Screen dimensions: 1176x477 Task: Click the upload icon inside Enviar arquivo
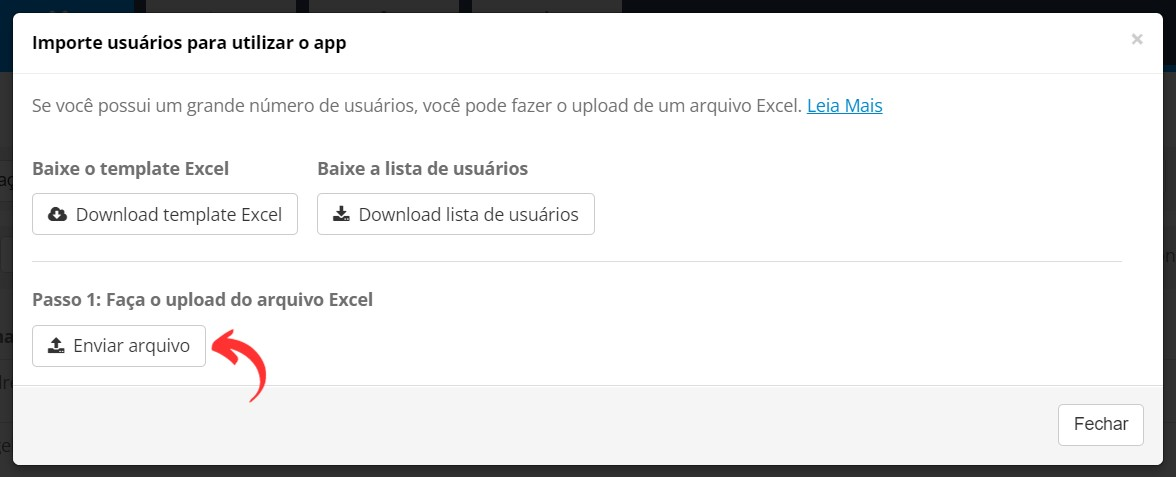pyautogui.click(x=56, y=346)
